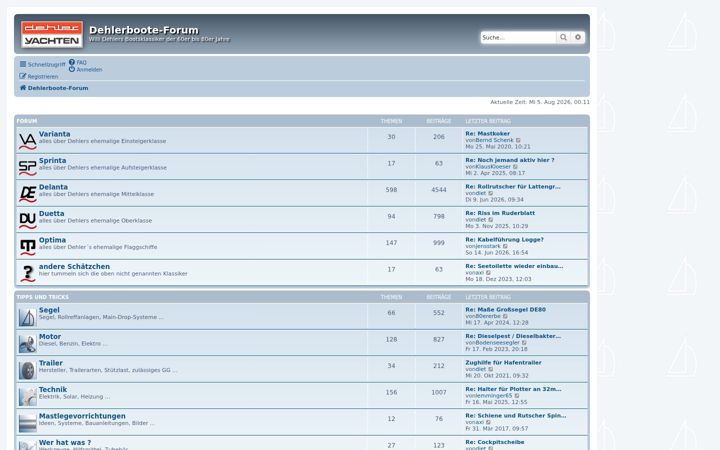The width and height of the screenshot is (720, 450).
Task: Open the Duetta forum icon
Action: (x=28, y=220)
